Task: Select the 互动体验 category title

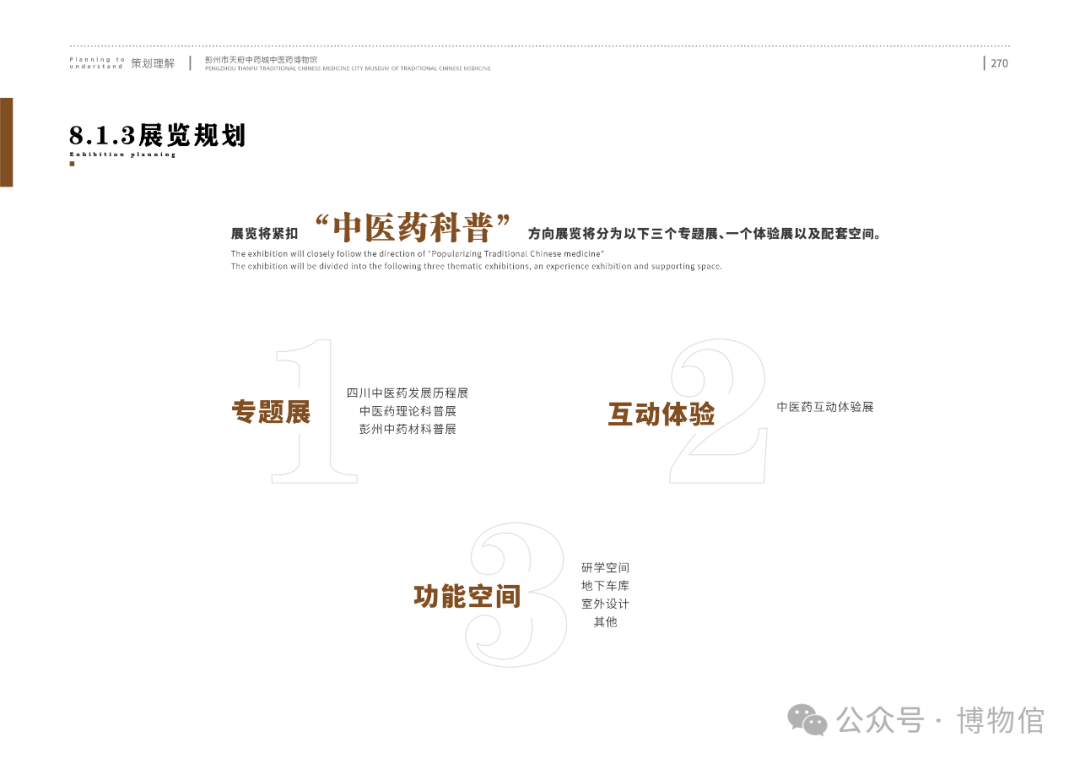Action: 661,413
